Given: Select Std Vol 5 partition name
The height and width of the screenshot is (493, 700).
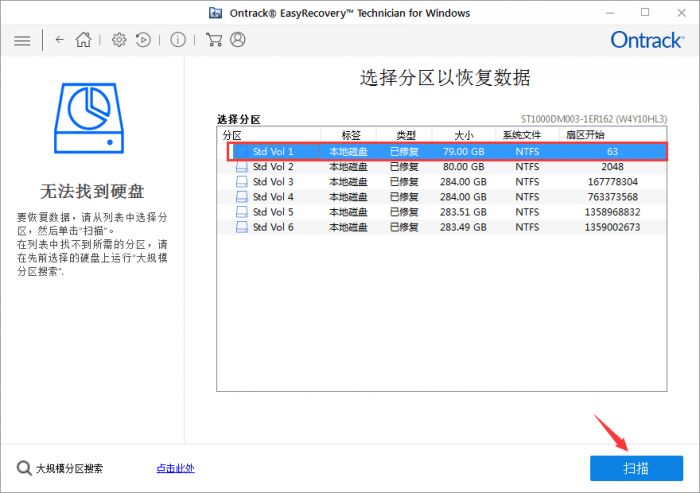Looking at the screenshot, I should tap(273, 212).
